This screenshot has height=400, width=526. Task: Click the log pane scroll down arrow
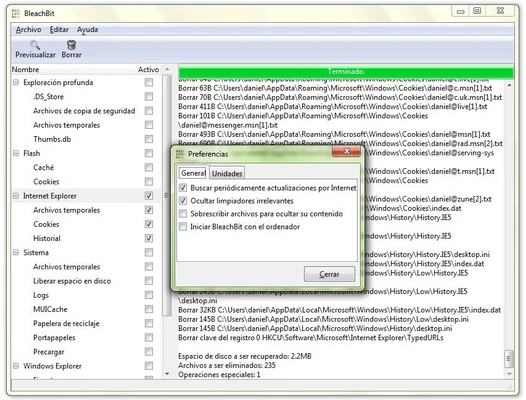[x=509, y=374]
